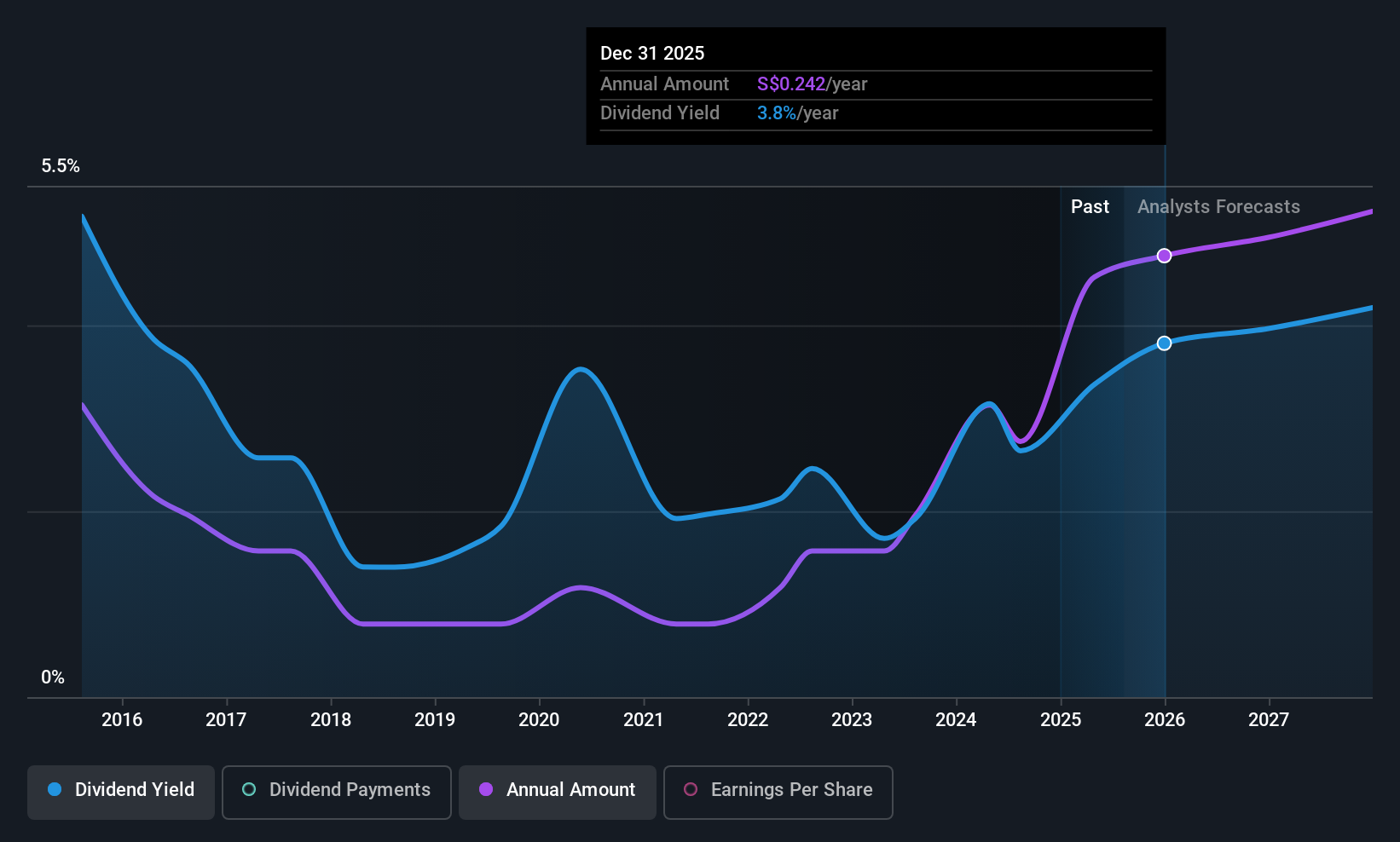Viewport: 1400px width, 842px height.
Task: Click the purple Annual Amount legend dot
Action: 486,789
